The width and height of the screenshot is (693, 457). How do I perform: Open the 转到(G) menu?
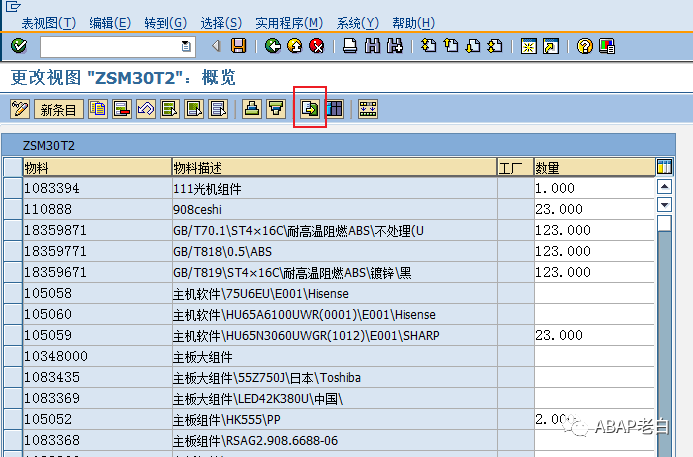(x=166, y=23)
